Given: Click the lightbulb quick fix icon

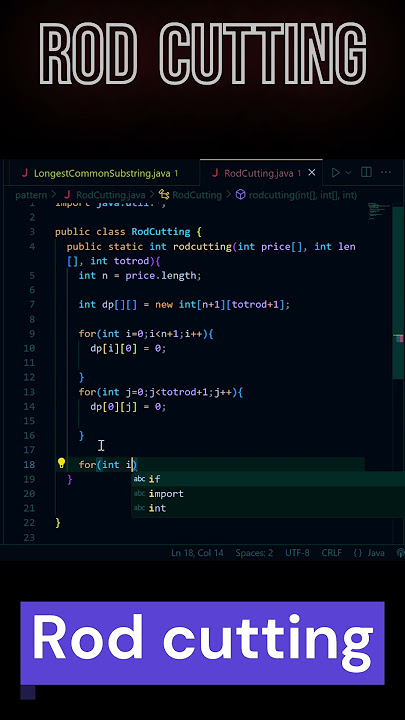Looking at the screenshot, I should point(61,463).
